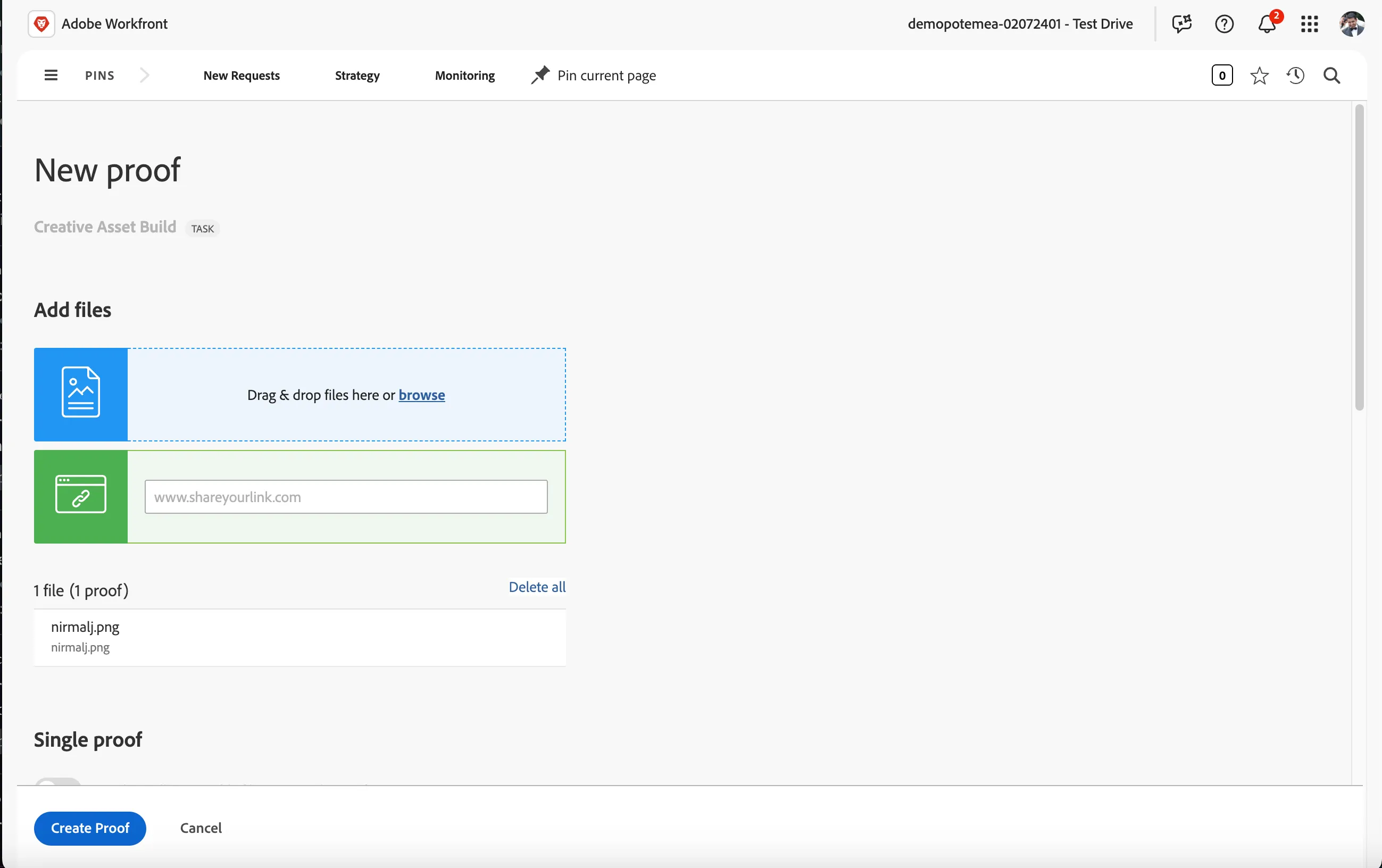1382x868 pixels.
Task: Click the drag & drop files area
Action: pos(346,395)
